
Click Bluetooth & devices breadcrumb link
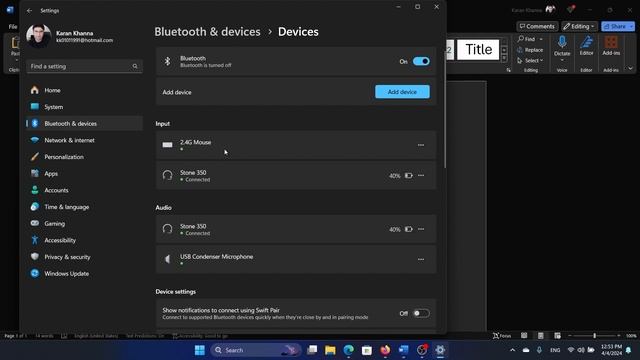tap(207, 32)
